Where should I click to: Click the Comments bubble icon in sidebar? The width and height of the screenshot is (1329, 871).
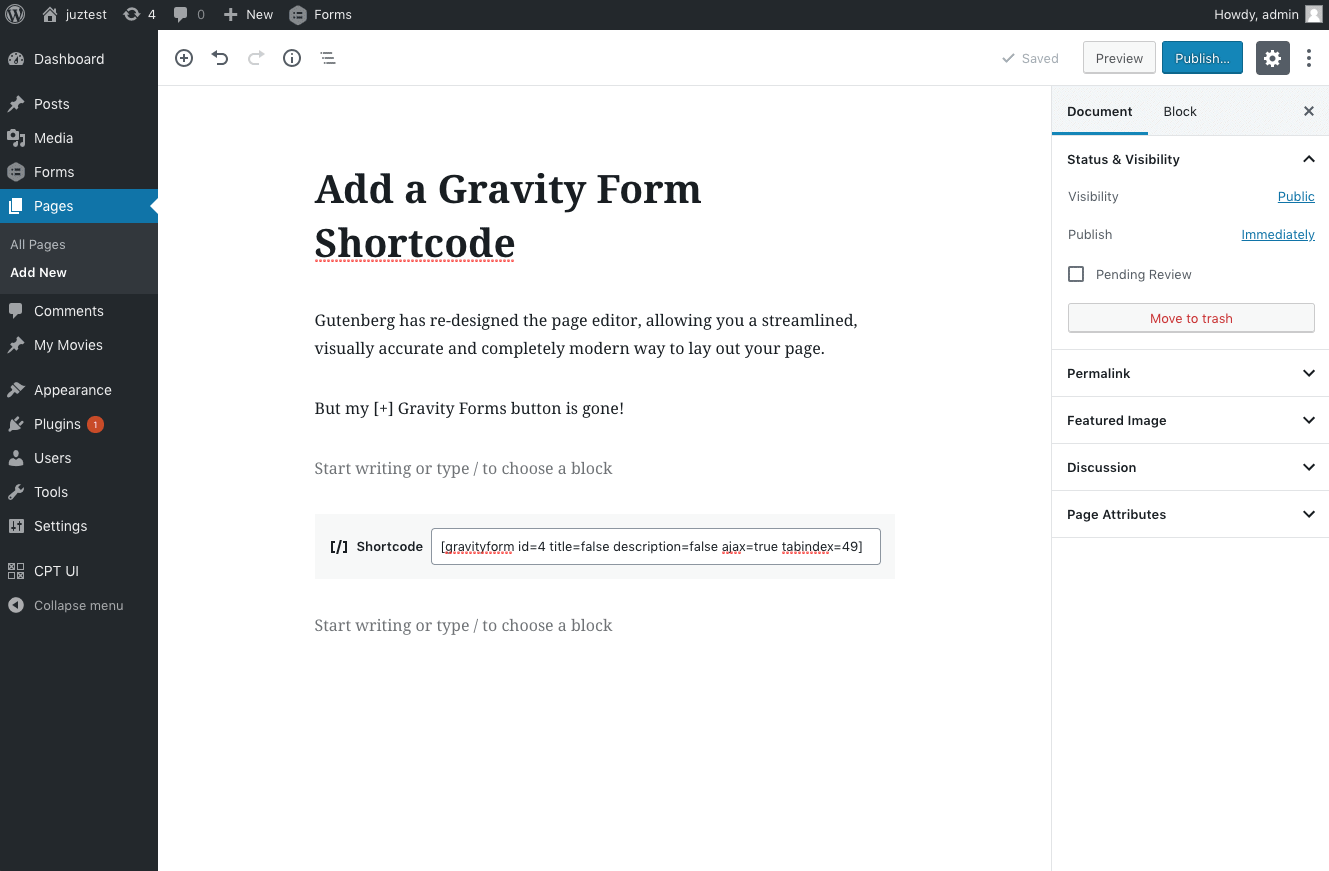click(16, 311)
